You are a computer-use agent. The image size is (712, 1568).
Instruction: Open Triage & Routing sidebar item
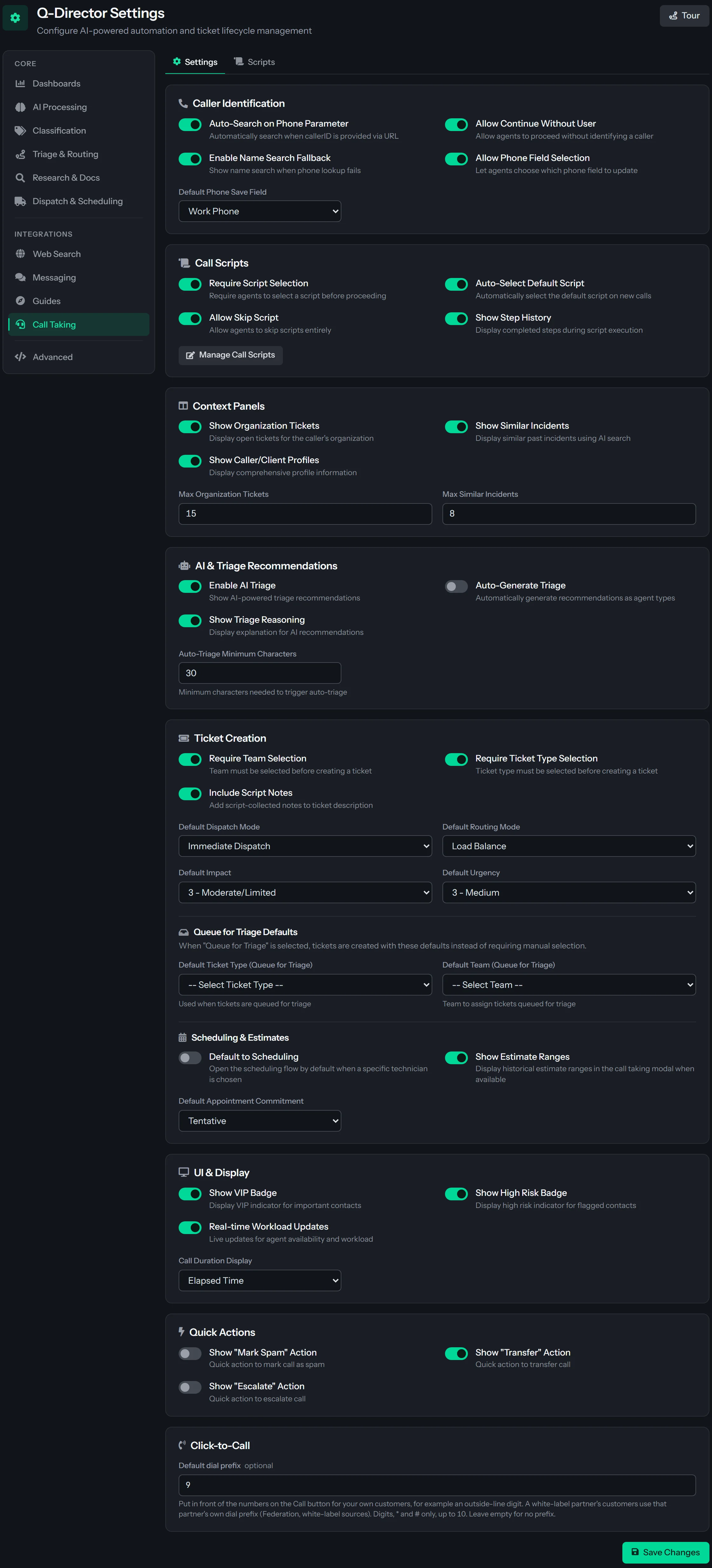[x=79, y=154]
